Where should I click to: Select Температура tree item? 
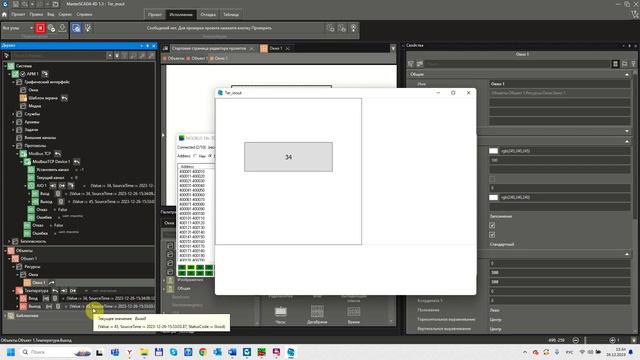36,291
